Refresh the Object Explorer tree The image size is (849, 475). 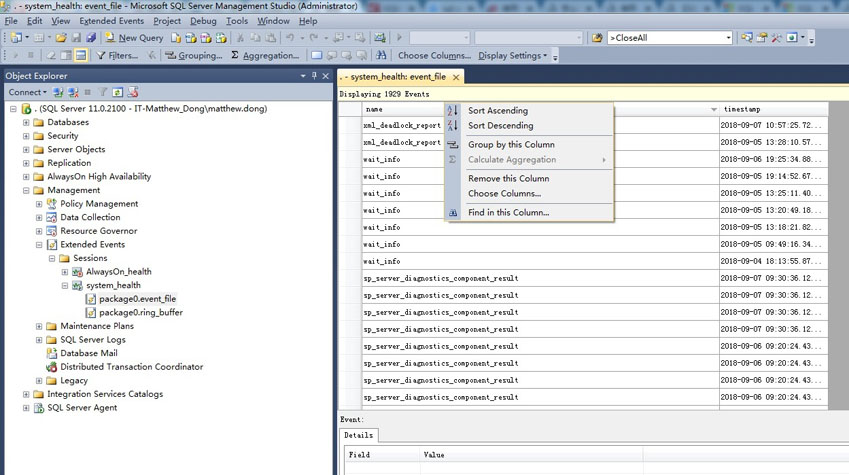[x=117, y=92]
